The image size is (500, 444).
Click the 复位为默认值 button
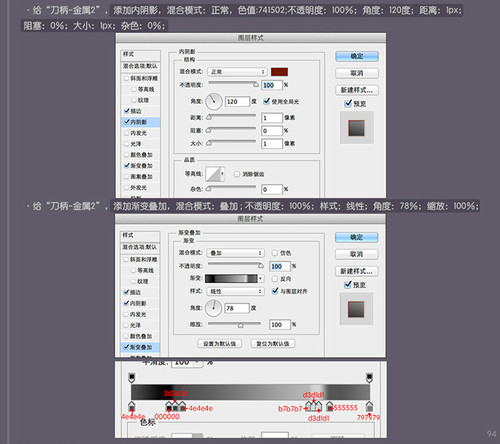(x=273, y=344)
